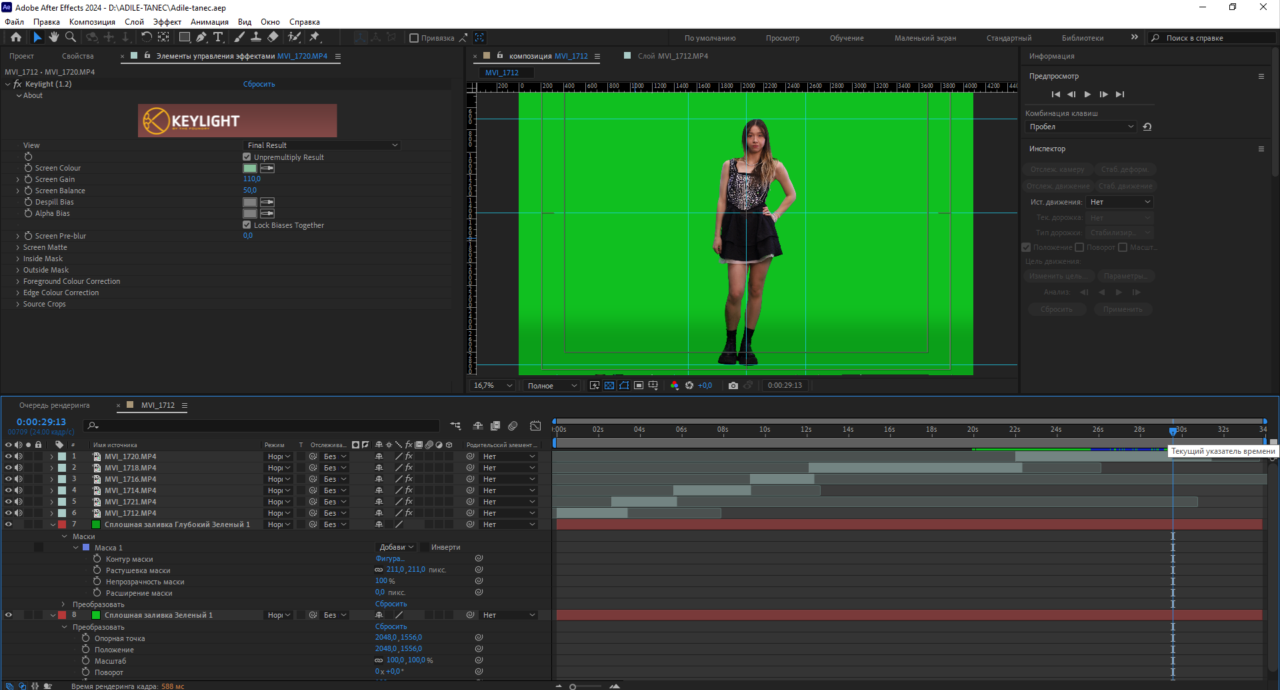Viewport: 1280px width, 690px height.
Task: Click the shy layers icon above the timeline
Action: pos(478,426)
